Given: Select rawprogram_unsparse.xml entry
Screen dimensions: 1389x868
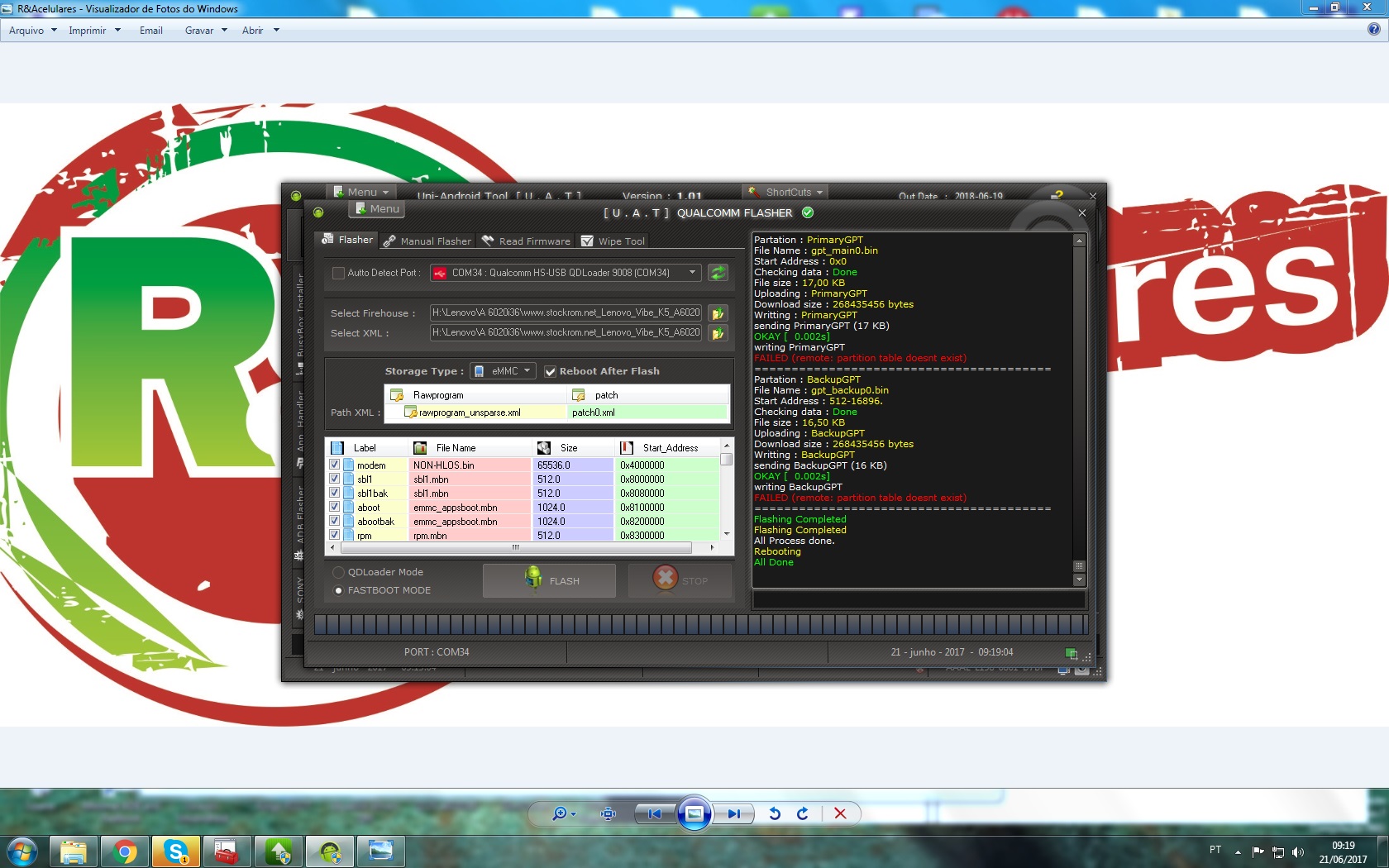Looking at the screenshot, I should pos(475,412).
